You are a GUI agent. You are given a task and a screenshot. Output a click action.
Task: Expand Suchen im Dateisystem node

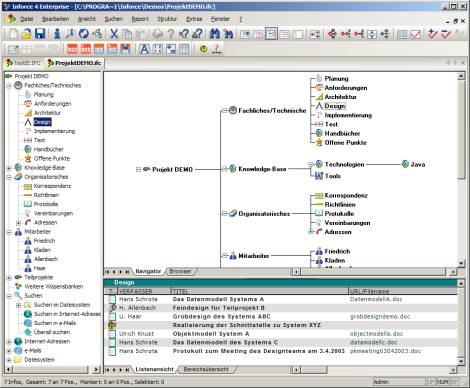click(x=19, y=305)
